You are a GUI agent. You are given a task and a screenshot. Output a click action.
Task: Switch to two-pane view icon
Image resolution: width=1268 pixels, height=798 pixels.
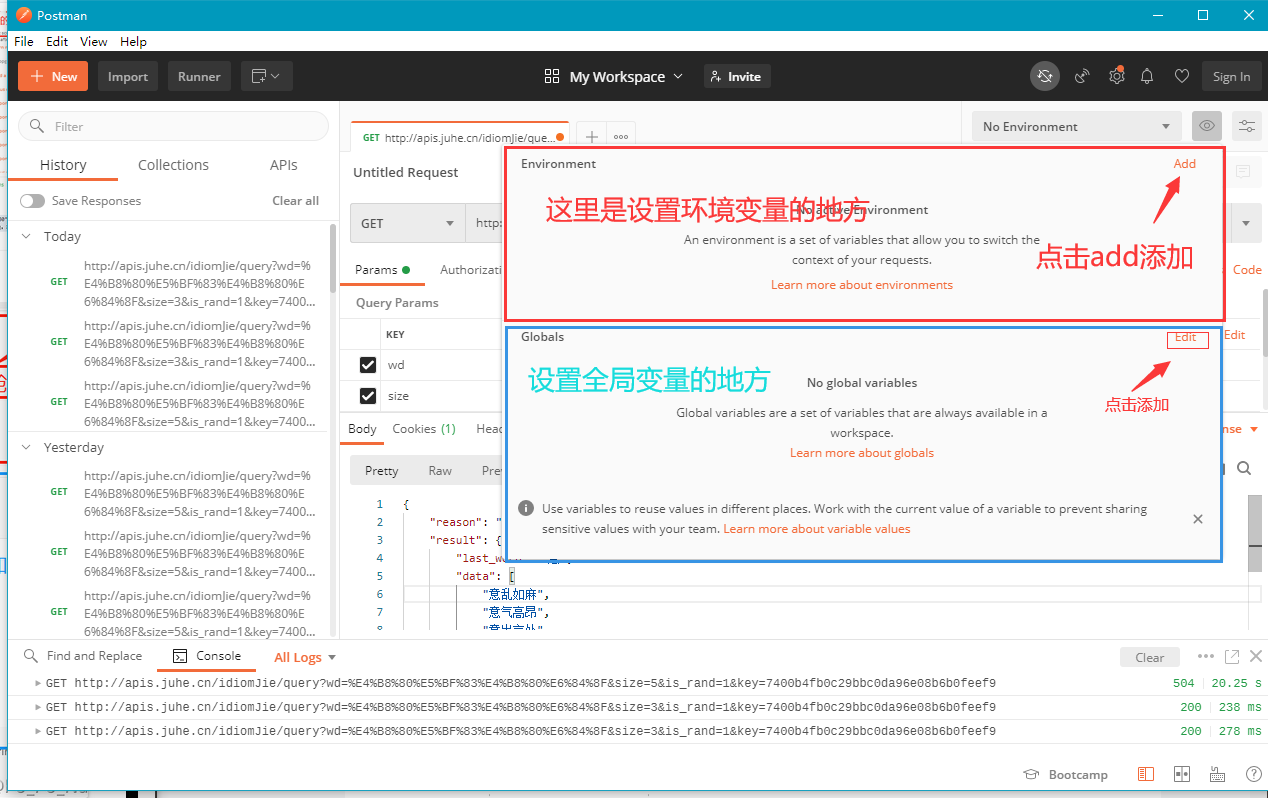point(1182,774)
